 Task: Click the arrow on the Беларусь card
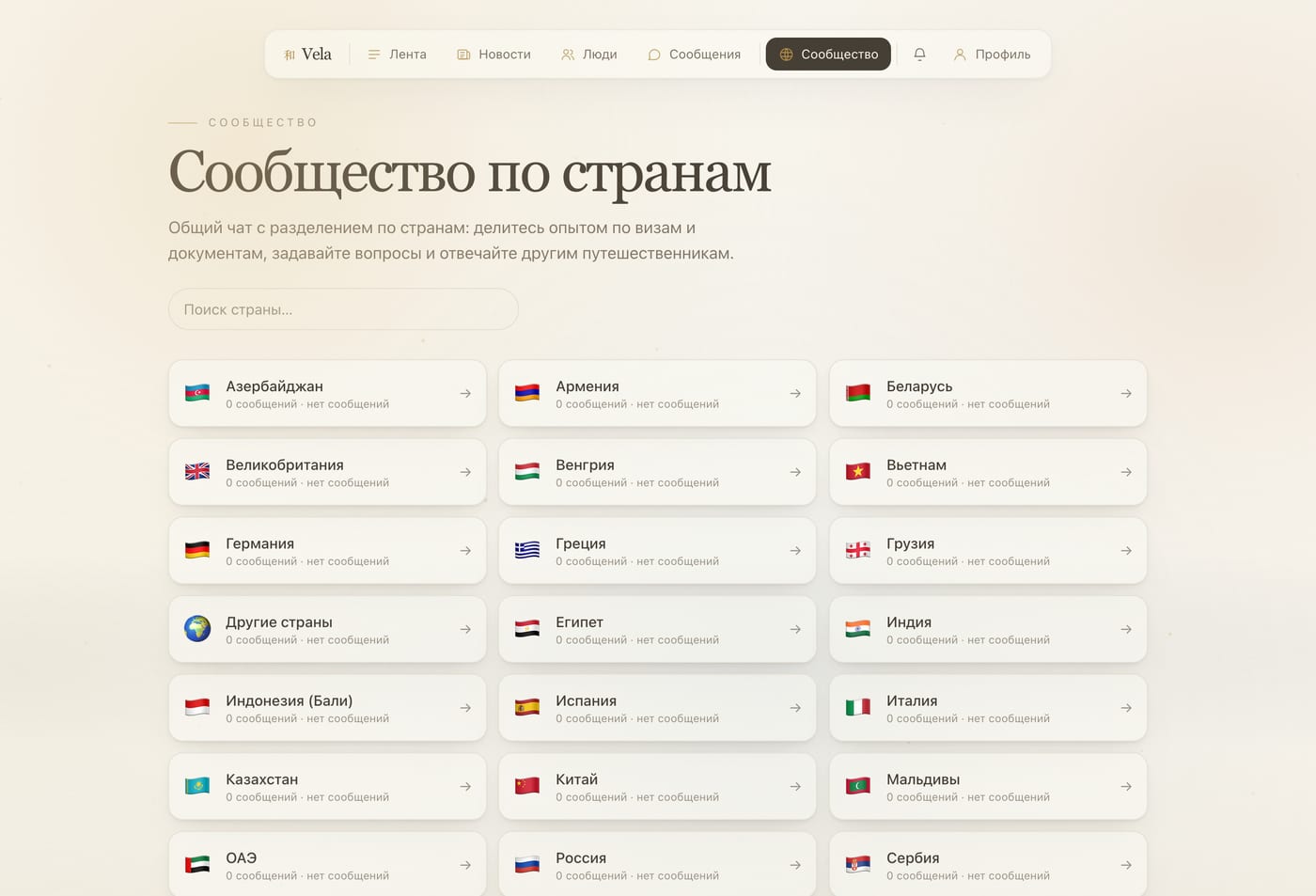pyautogui.click(x=1126, y=394)
